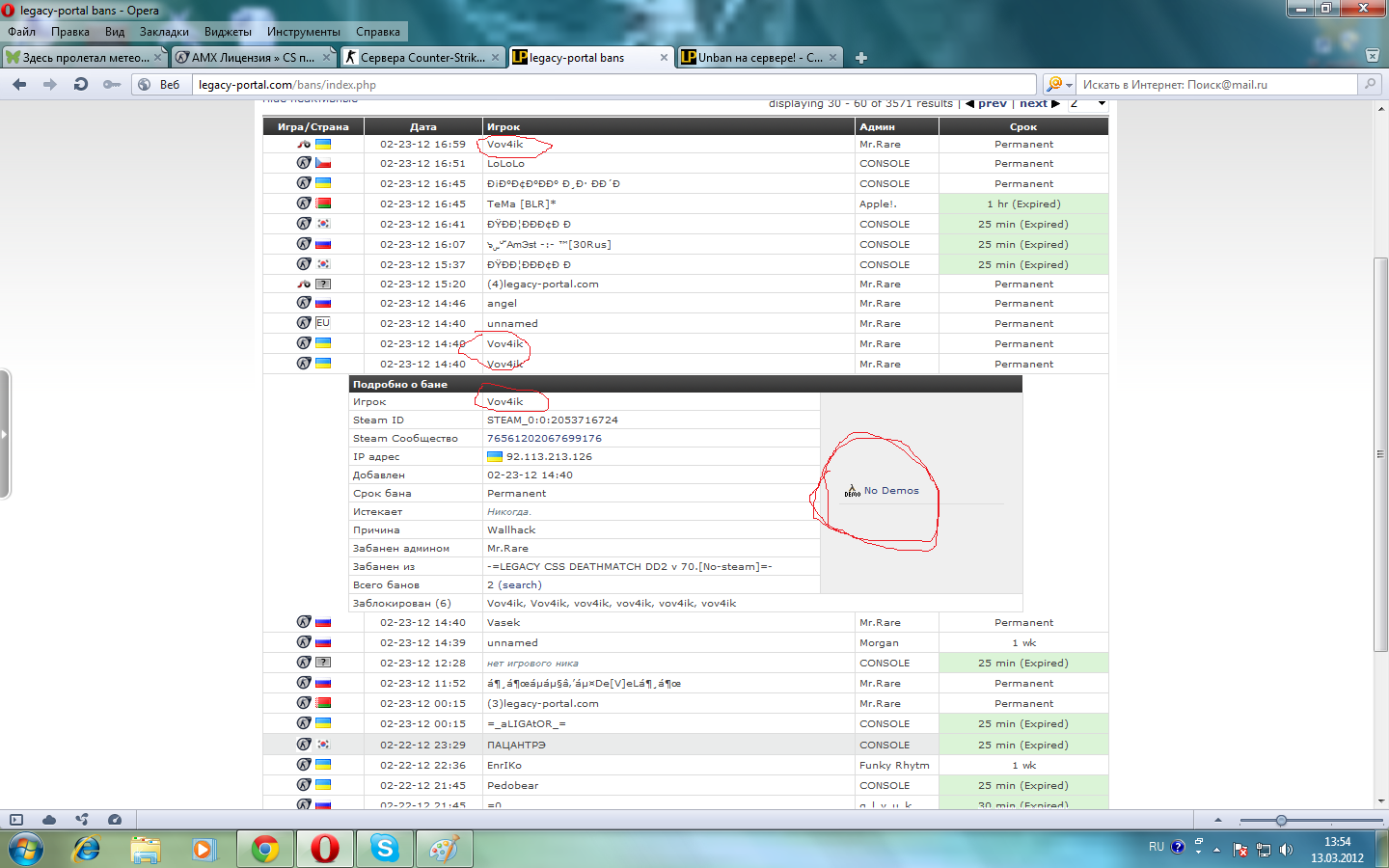Image resolution: width=1389 pixels, height=868 pixels.
Task: Open the search engine selector dropdown
Action: [x=1059, y=85]
